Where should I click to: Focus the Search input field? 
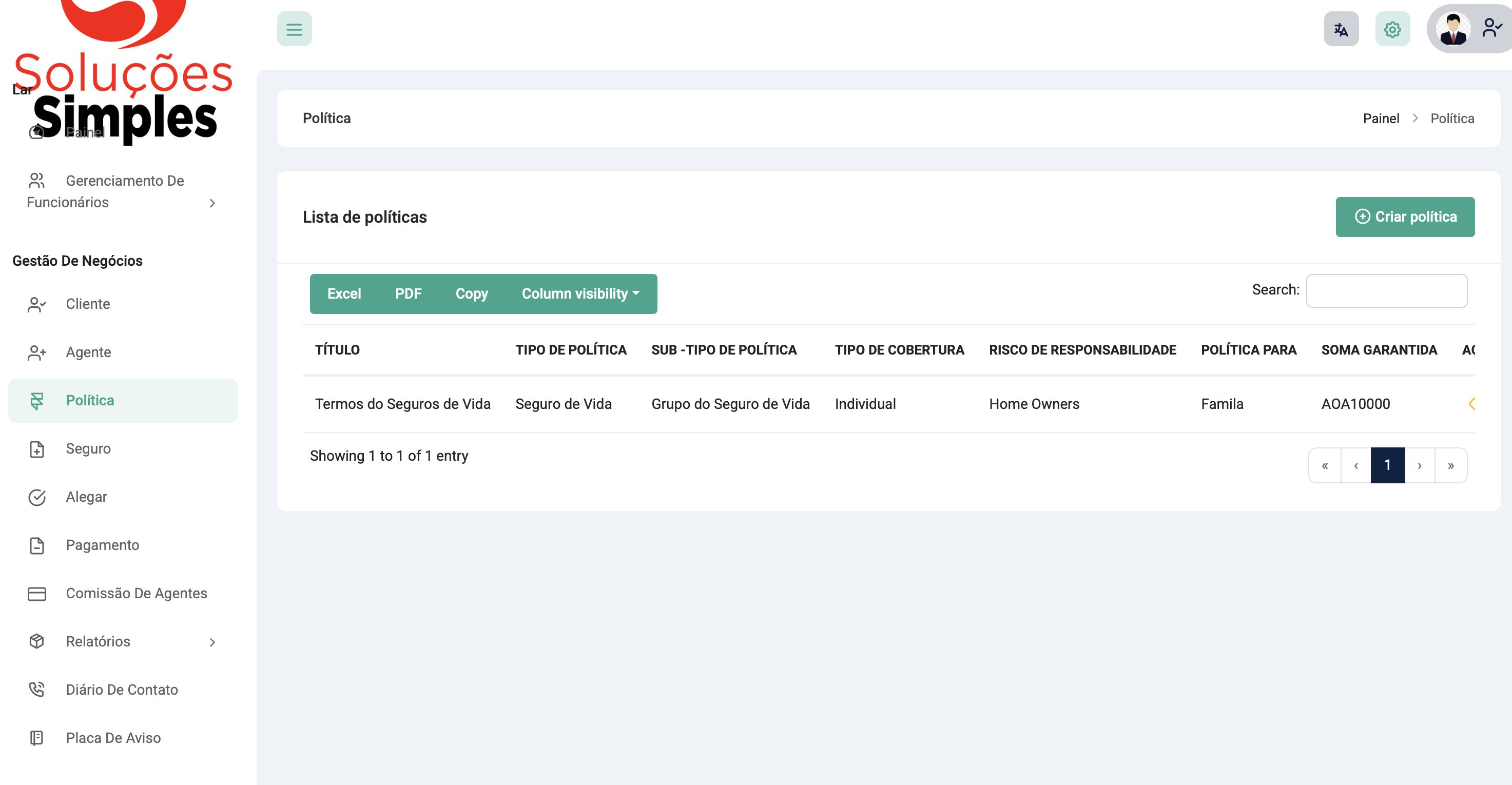[1386, 290]
